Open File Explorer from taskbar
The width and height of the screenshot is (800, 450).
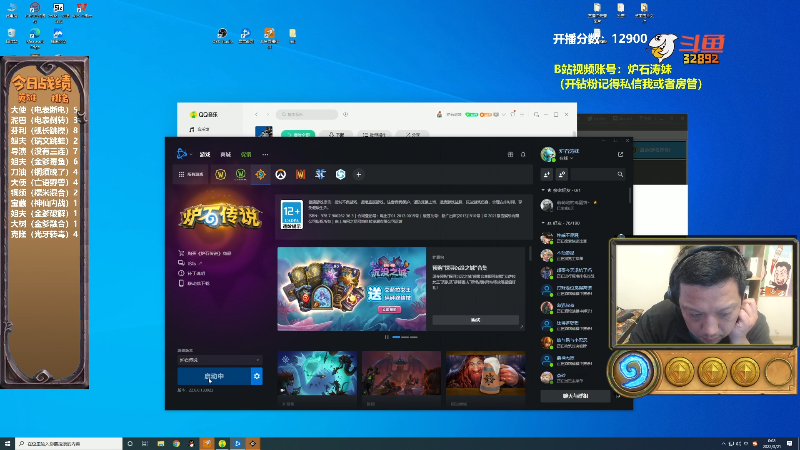pyautogui.click(x=161, y=443)
